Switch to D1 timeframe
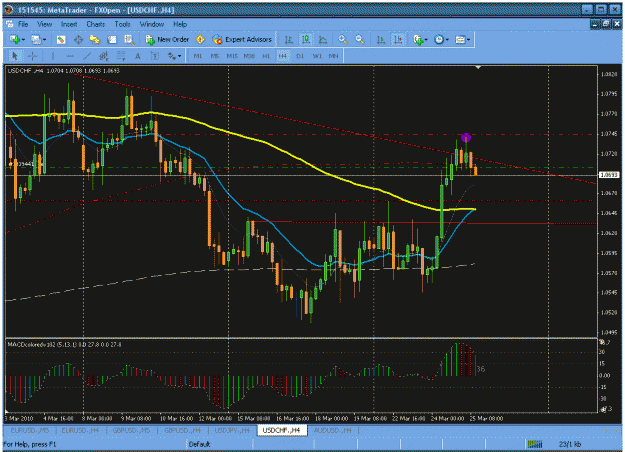 300,56
